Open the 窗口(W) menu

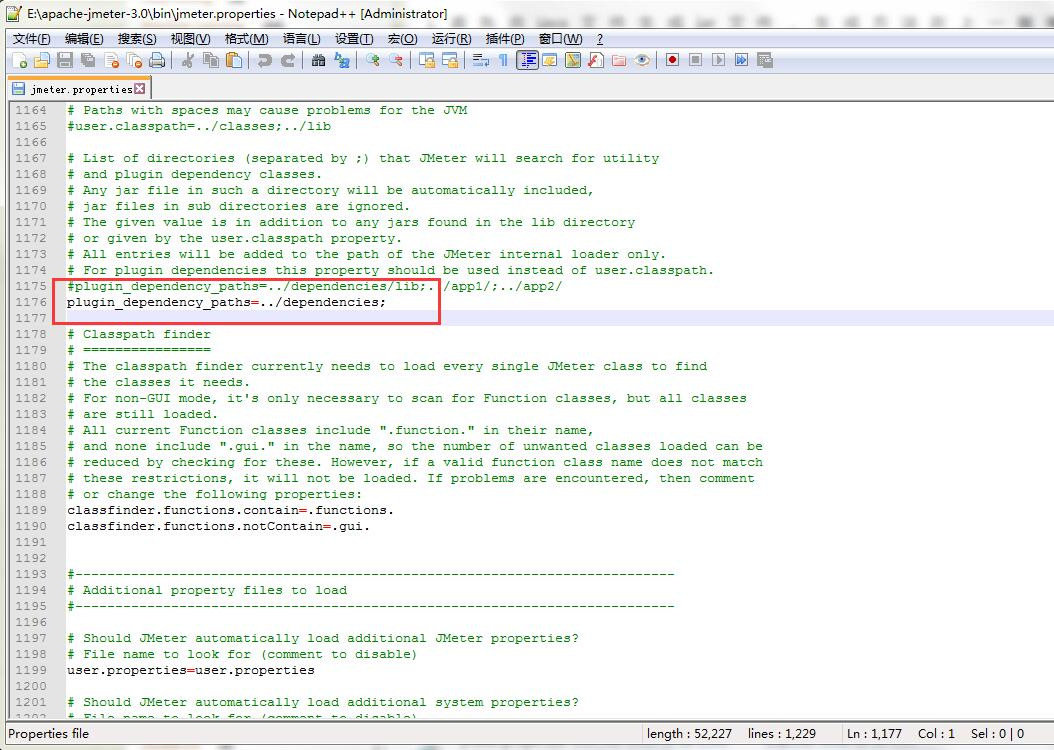[561, 39]
